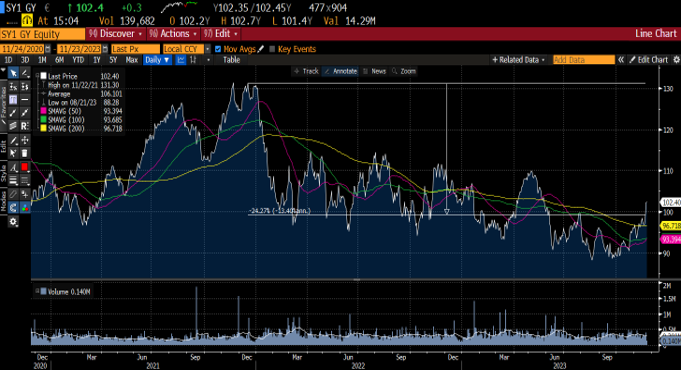This screenshot has height=370, width=681.
Task: Click the Edit Chart button
Action: point(648,60)
